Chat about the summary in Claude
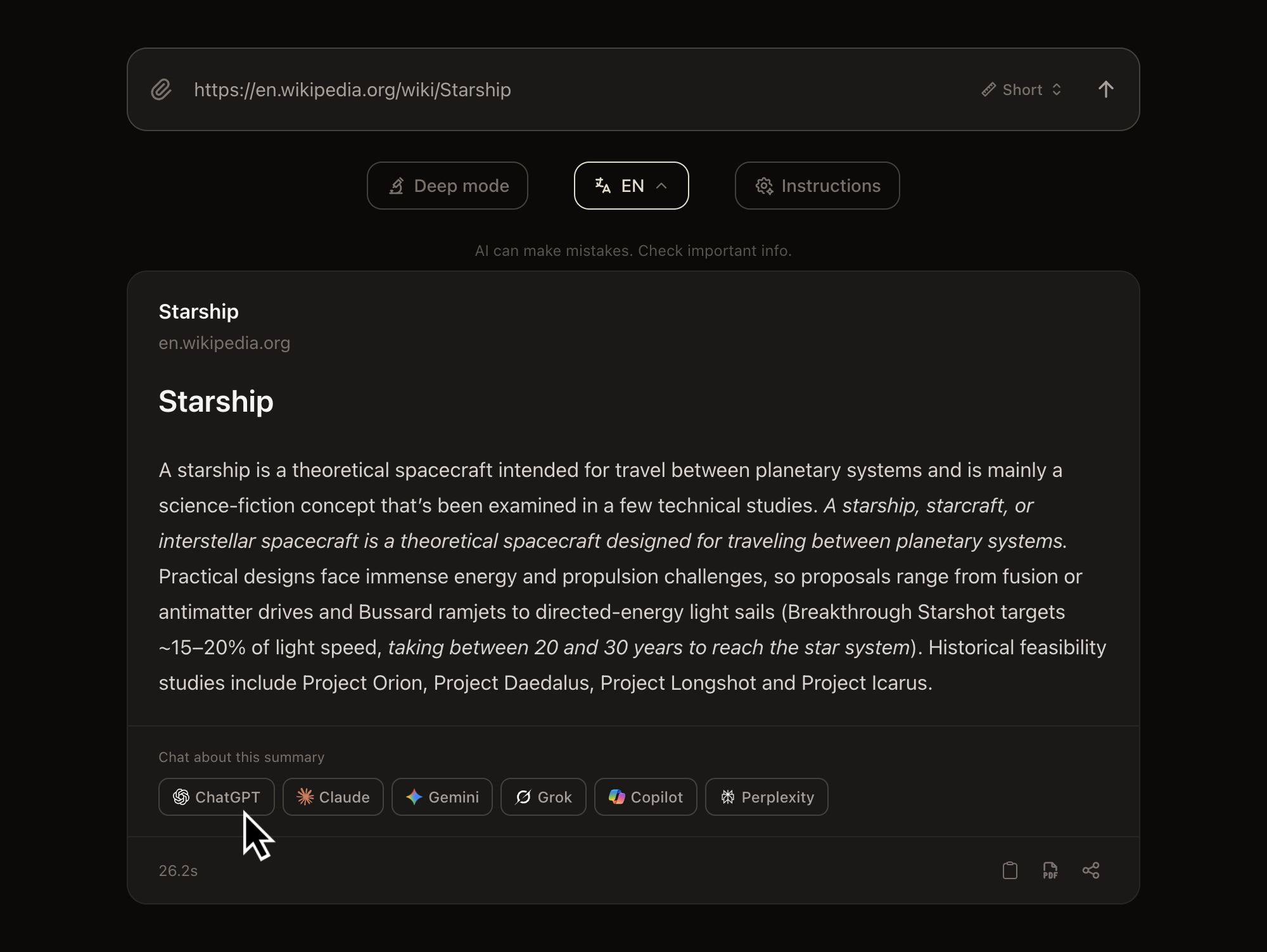The height and width of the screenshot is (952, 1267). click(333, 797)
